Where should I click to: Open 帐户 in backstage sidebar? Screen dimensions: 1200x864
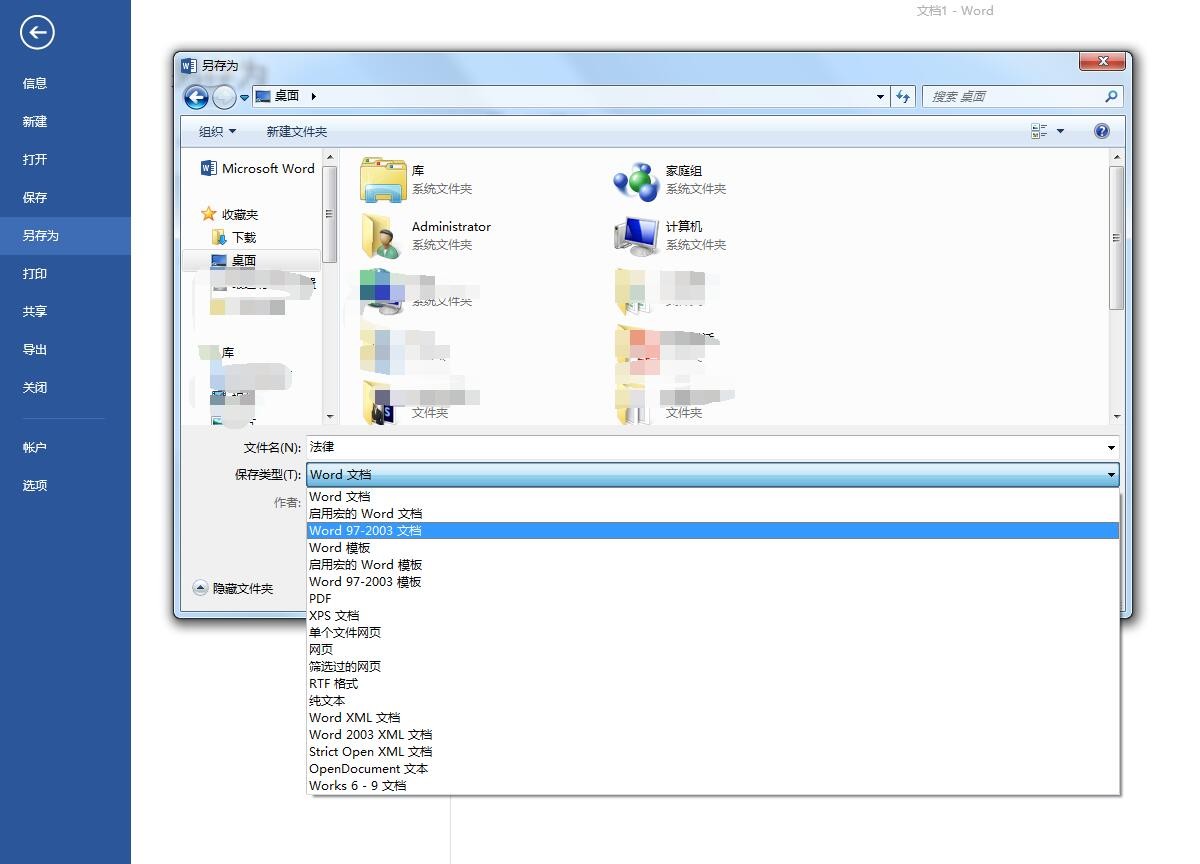pos(65,447)
